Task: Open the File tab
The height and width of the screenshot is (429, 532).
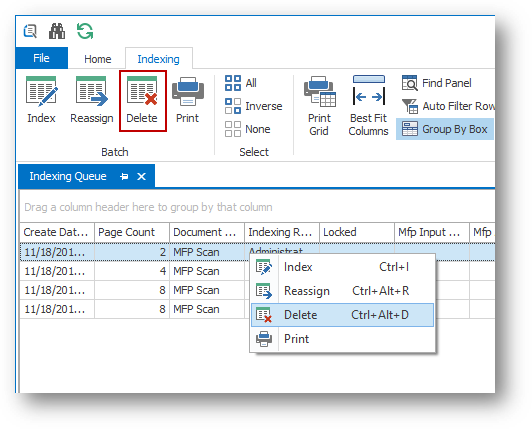Action: 41,58
